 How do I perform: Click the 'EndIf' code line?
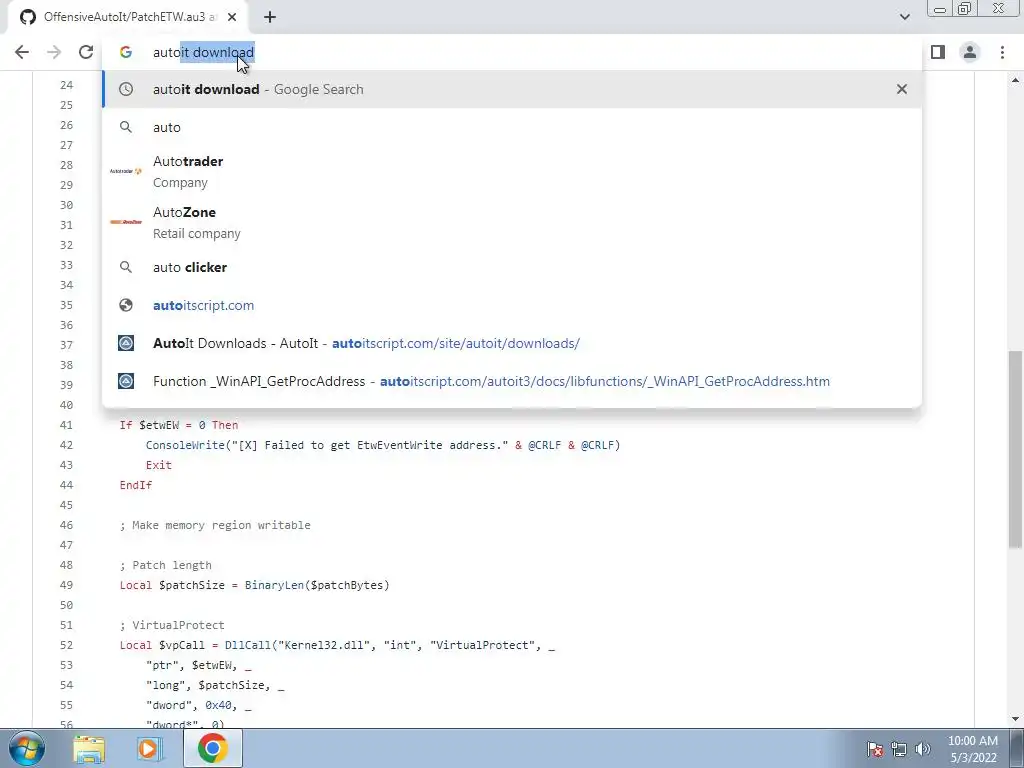pyautogui.click(x=136, y=485)
